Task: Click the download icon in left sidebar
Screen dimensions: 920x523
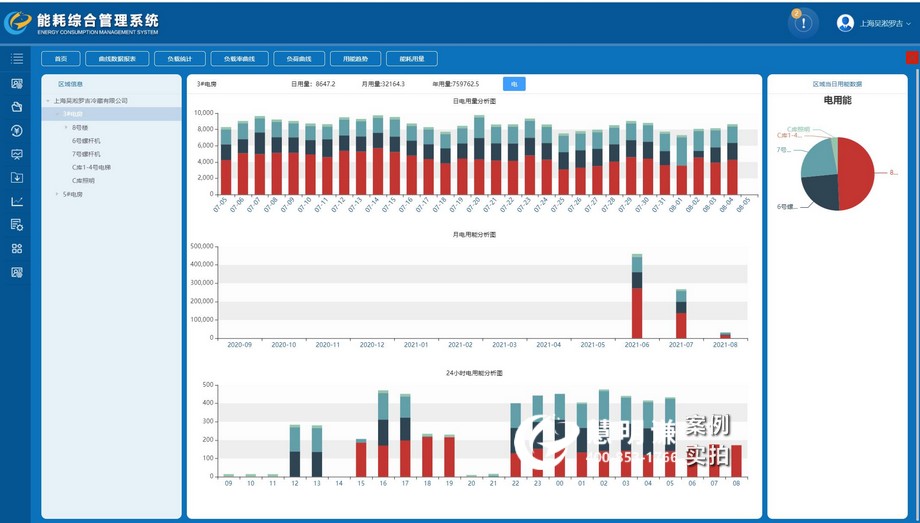Action: (17, 177)
